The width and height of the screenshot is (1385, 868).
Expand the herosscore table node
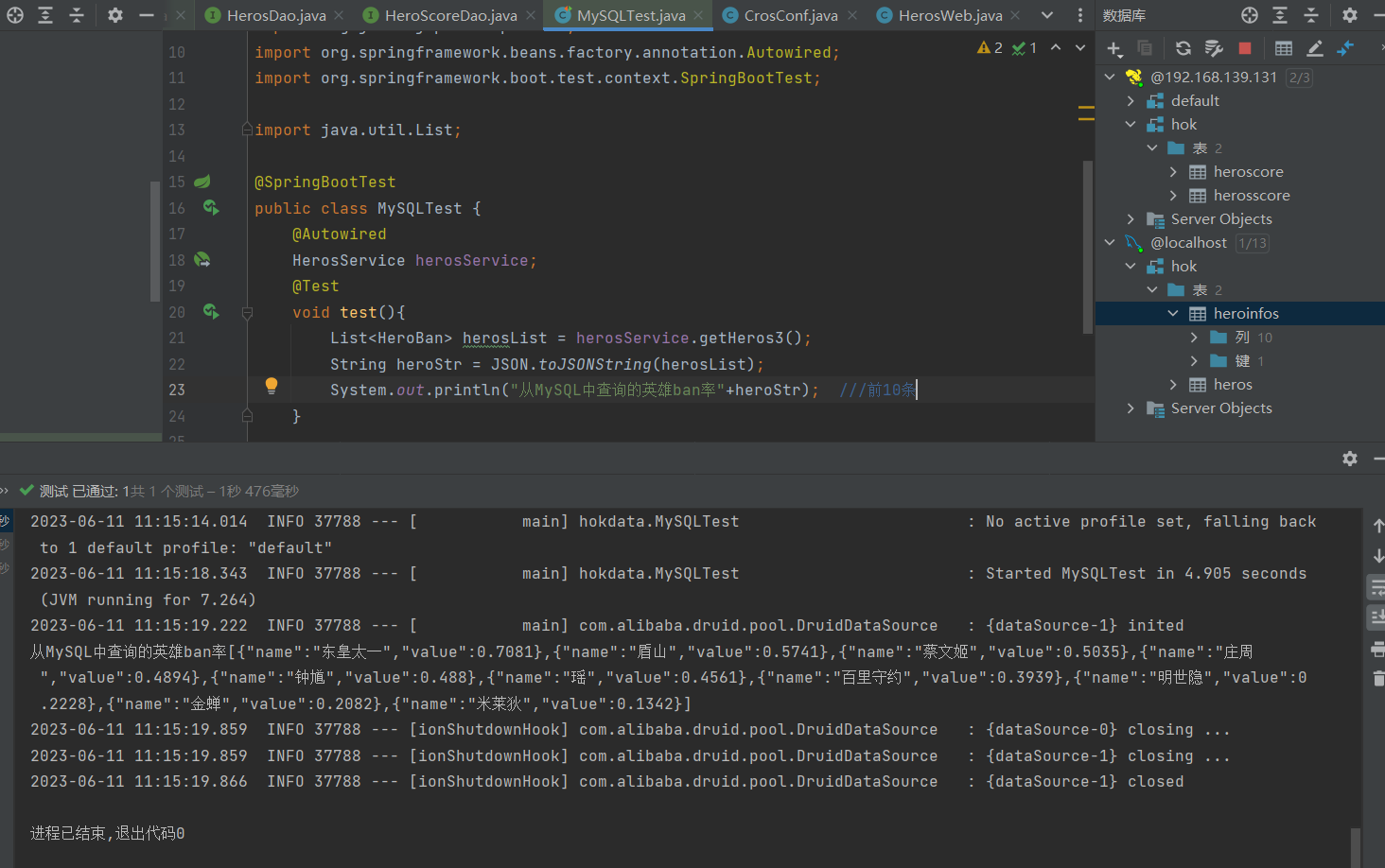(x=1173, y=196)
